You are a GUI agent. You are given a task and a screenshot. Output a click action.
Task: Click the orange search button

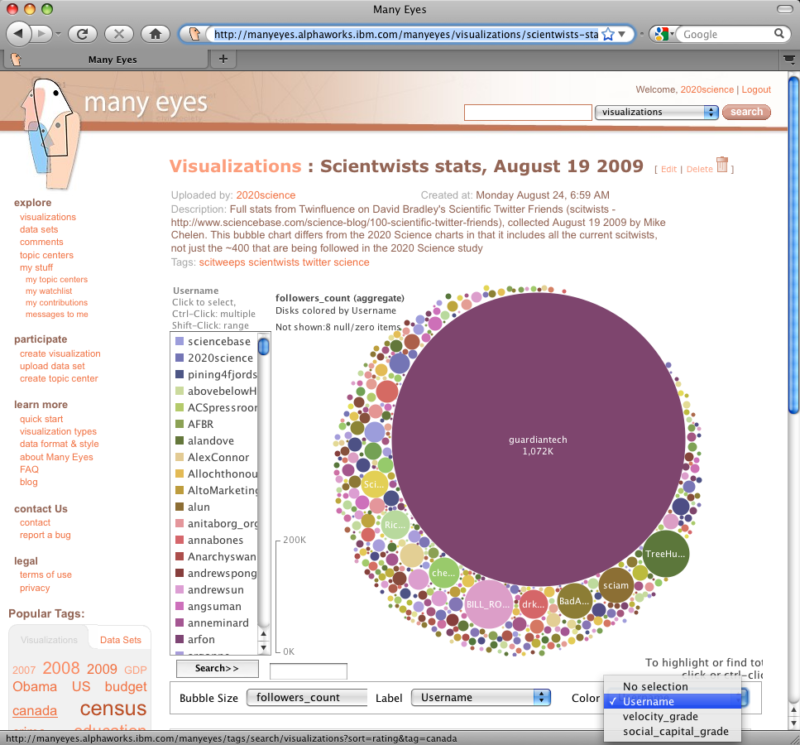[746, 112]
